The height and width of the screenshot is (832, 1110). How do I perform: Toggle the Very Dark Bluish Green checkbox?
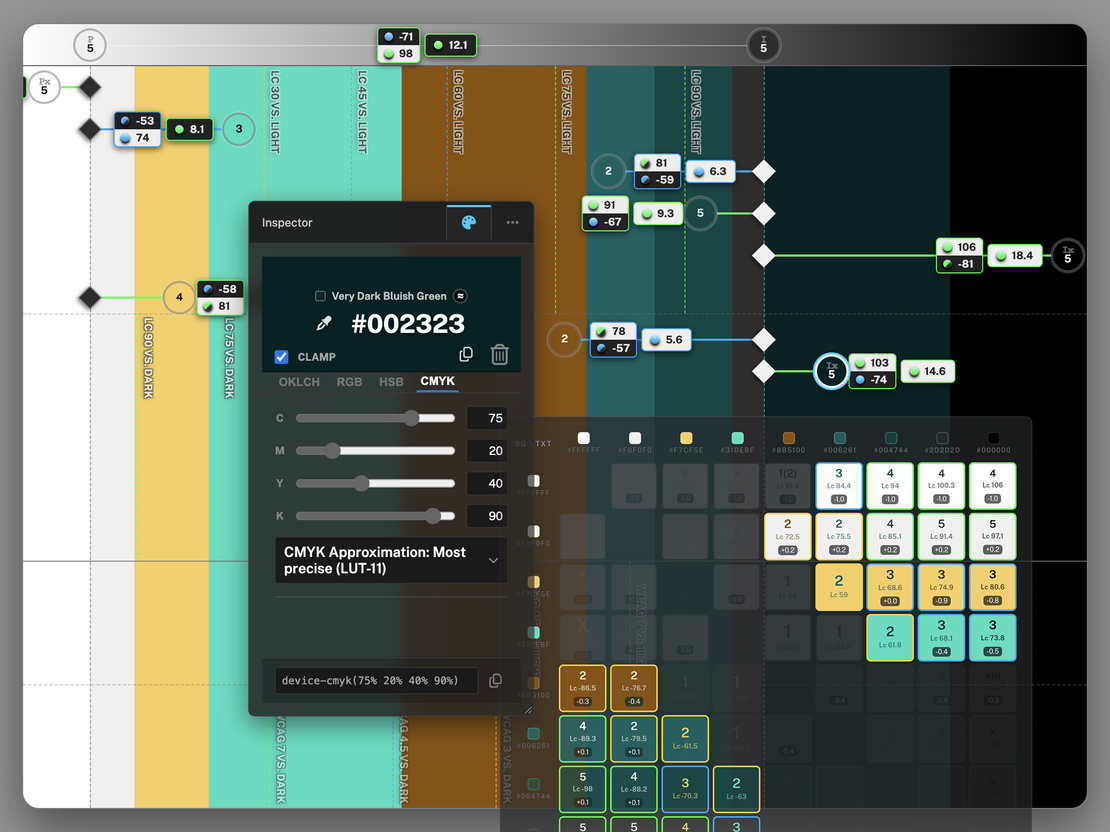(320, 296)
